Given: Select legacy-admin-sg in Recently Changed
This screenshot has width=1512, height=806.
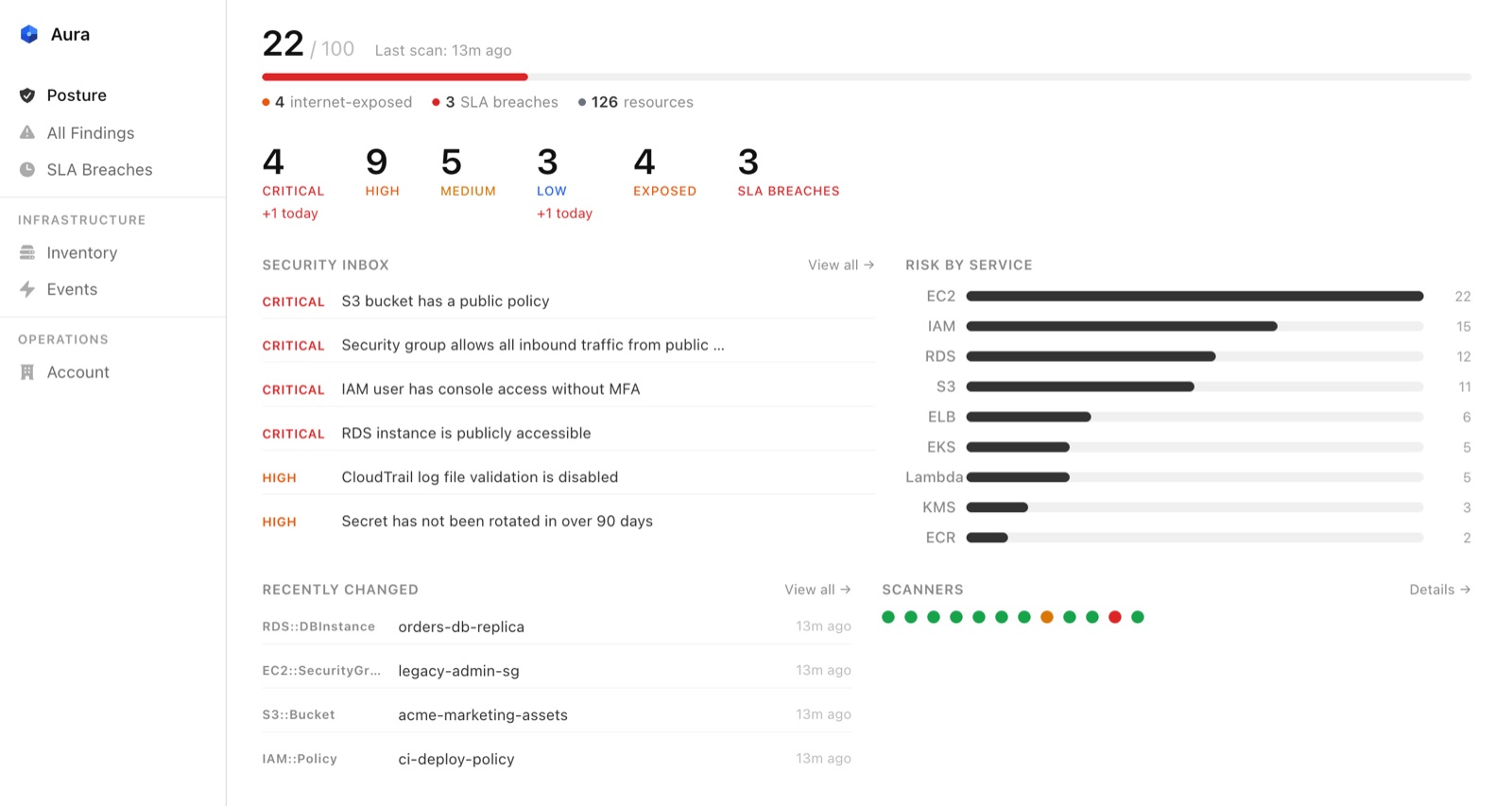Looking at the screenshot, I should (x=557, y=671).
